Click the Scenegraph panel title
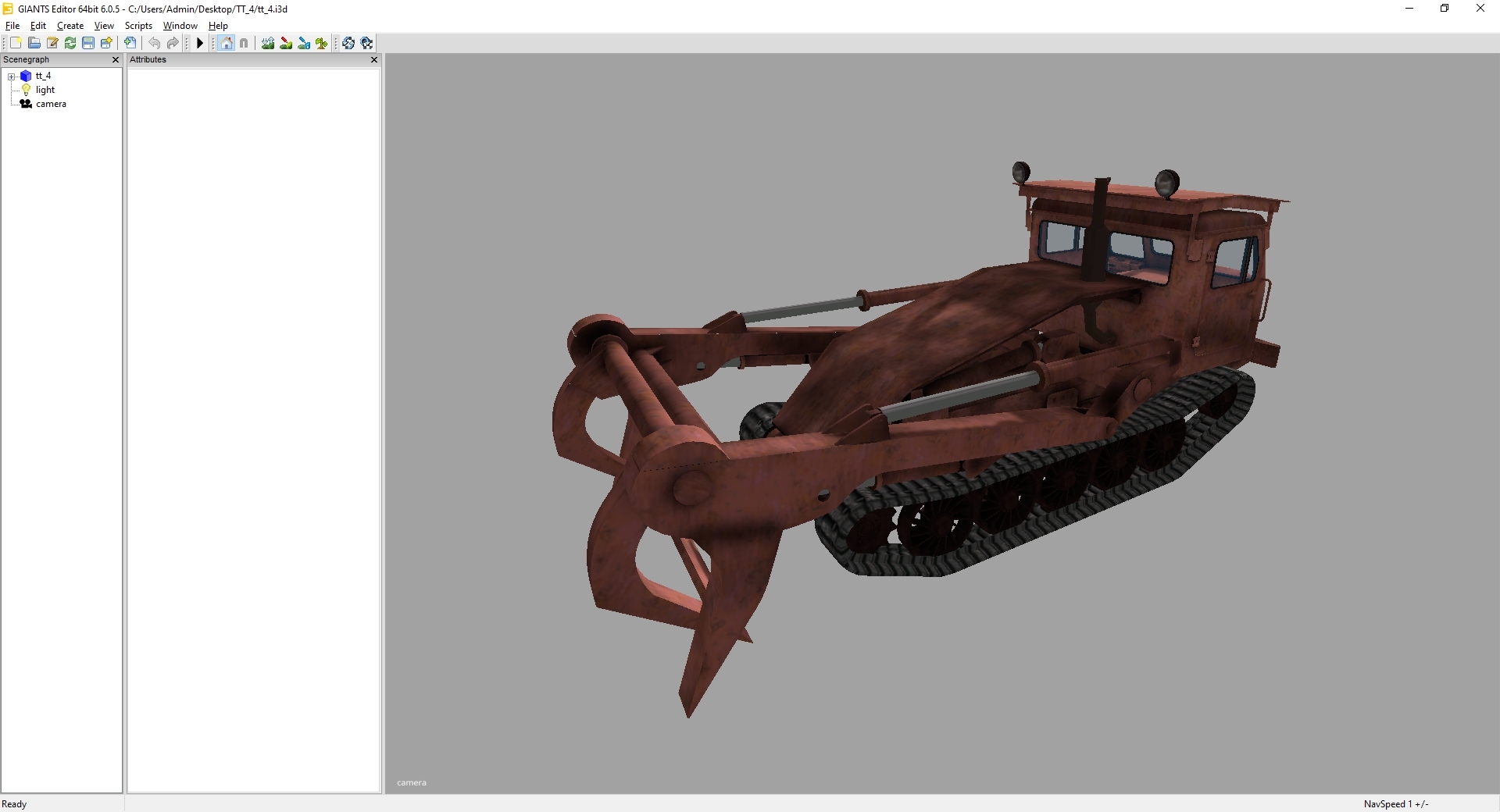The height and width of the screenshot is (812, 1500). [x=26, y=59]
